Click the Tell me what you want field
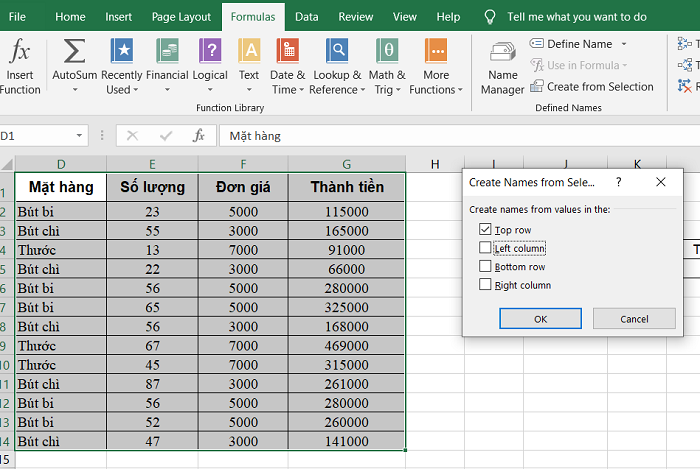Screen dimensions: 700x469 point(577,17)
